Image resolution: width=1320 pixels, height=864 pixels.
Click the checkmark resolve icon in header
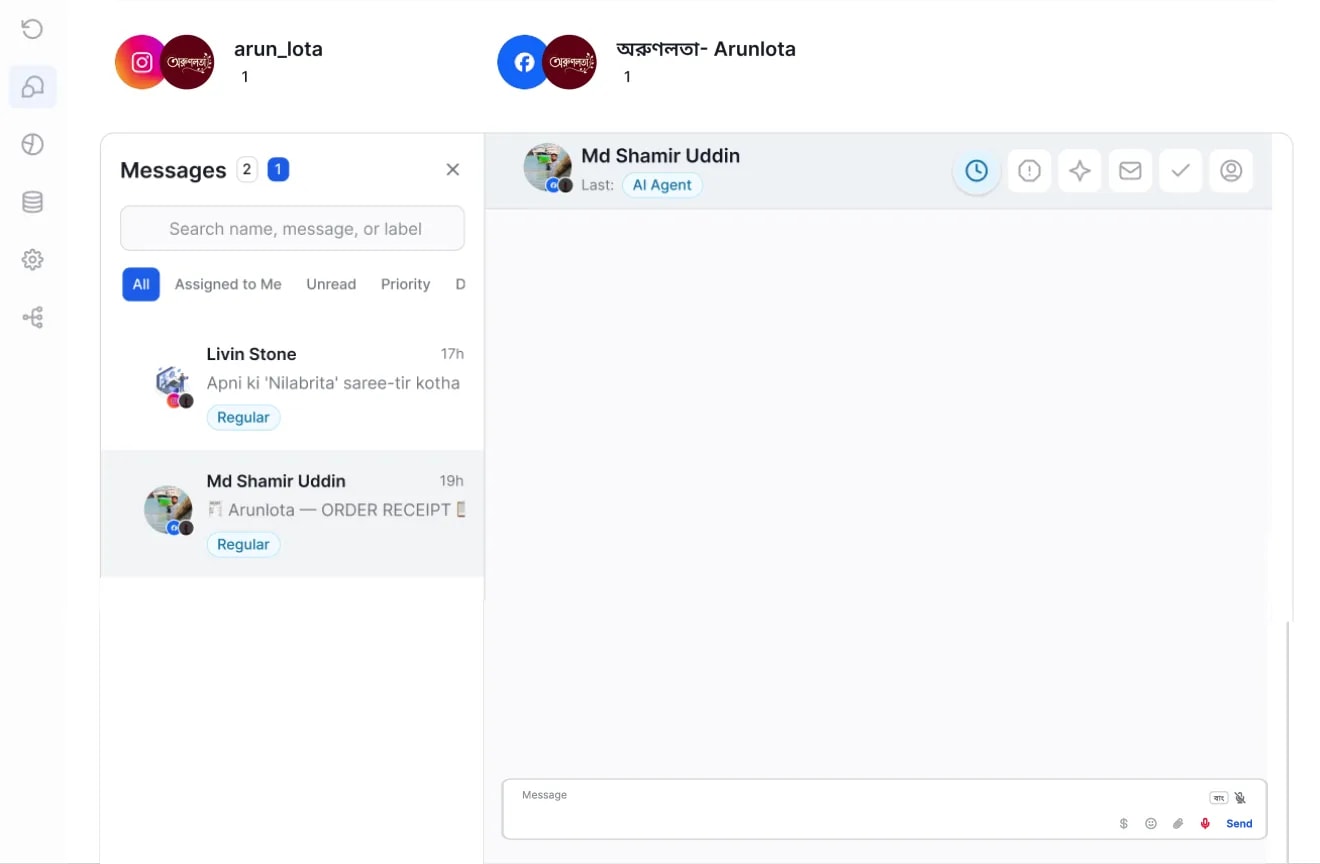pos(1181,171)
